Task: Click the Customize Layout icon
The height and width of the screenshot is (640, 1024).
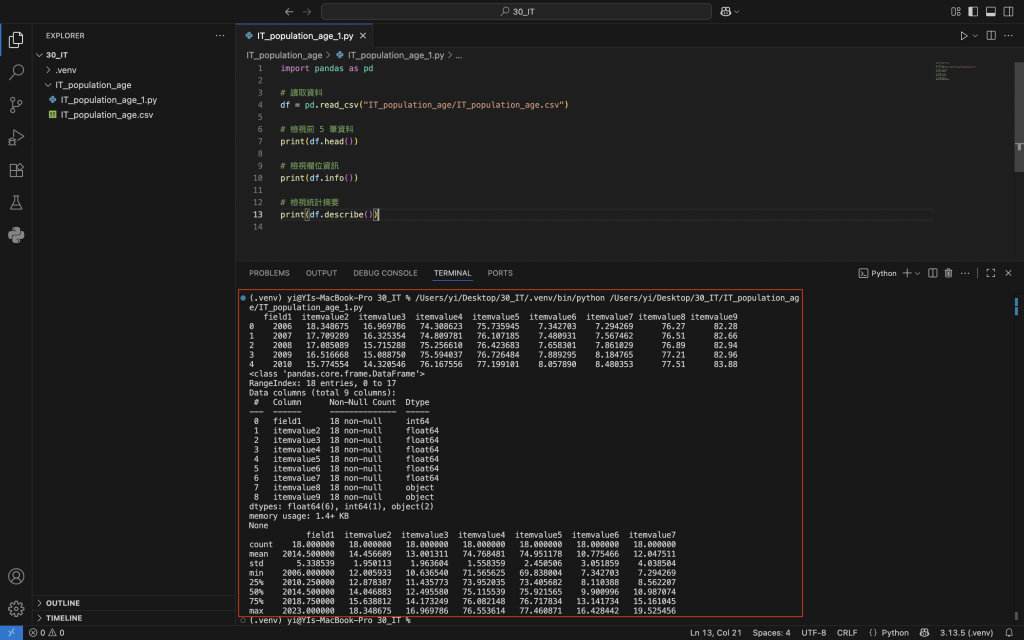Action: click(x=955, y=12)
